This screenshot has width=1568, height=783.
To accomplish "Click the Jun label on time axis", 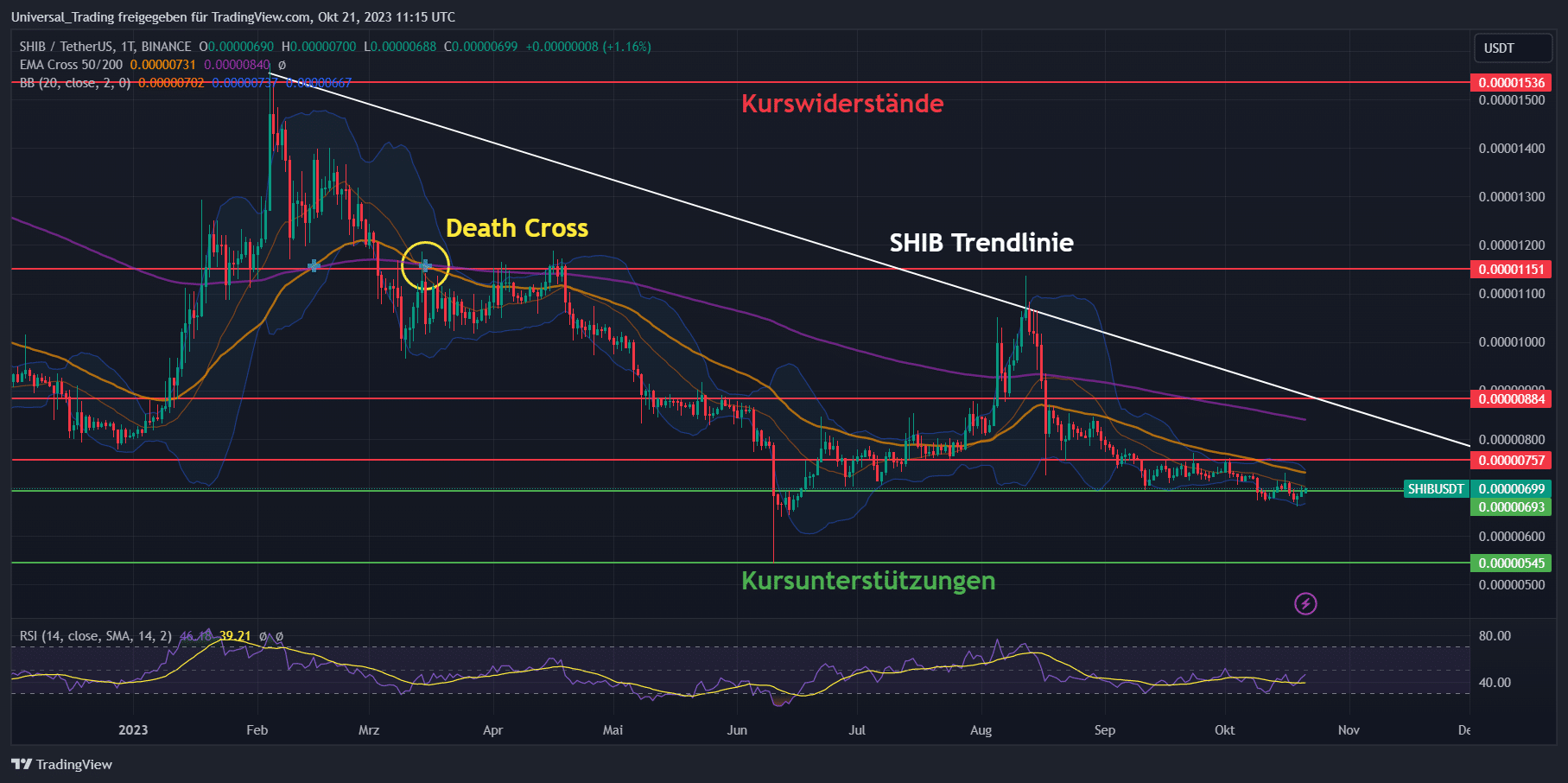I will click(x=737, y=730).
